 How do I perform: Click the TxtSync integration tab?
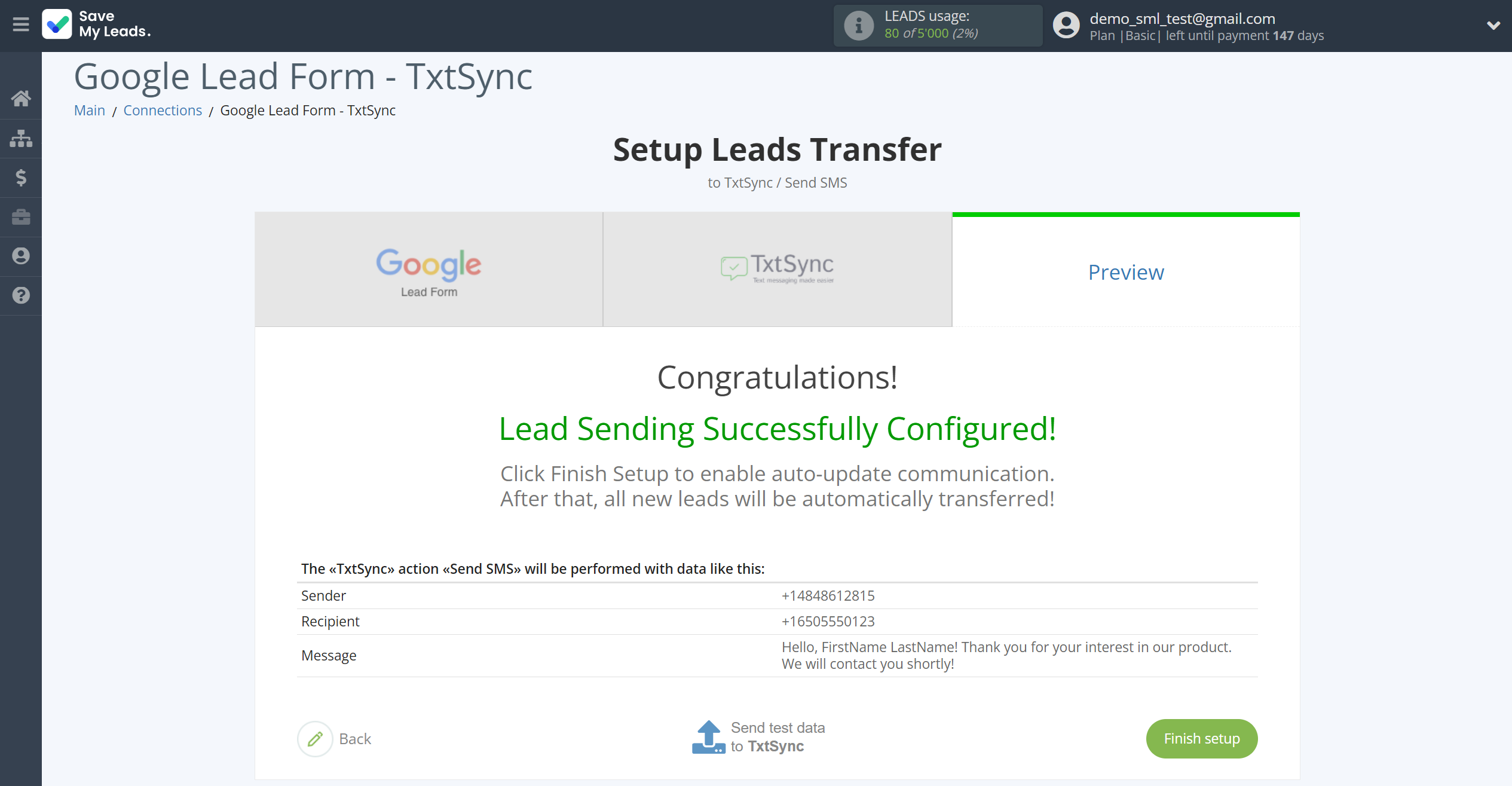[x=777, y=270]
